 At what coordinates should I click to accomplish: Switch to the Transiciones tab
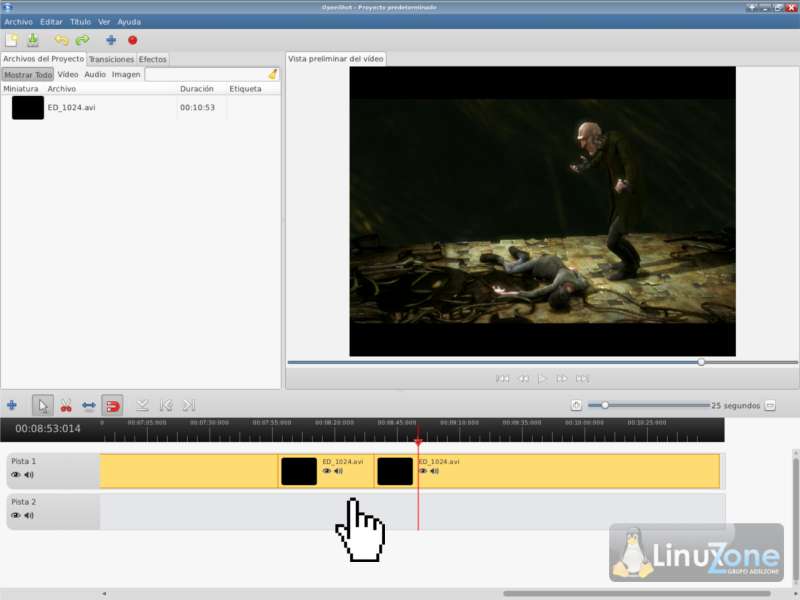(111, 59)
